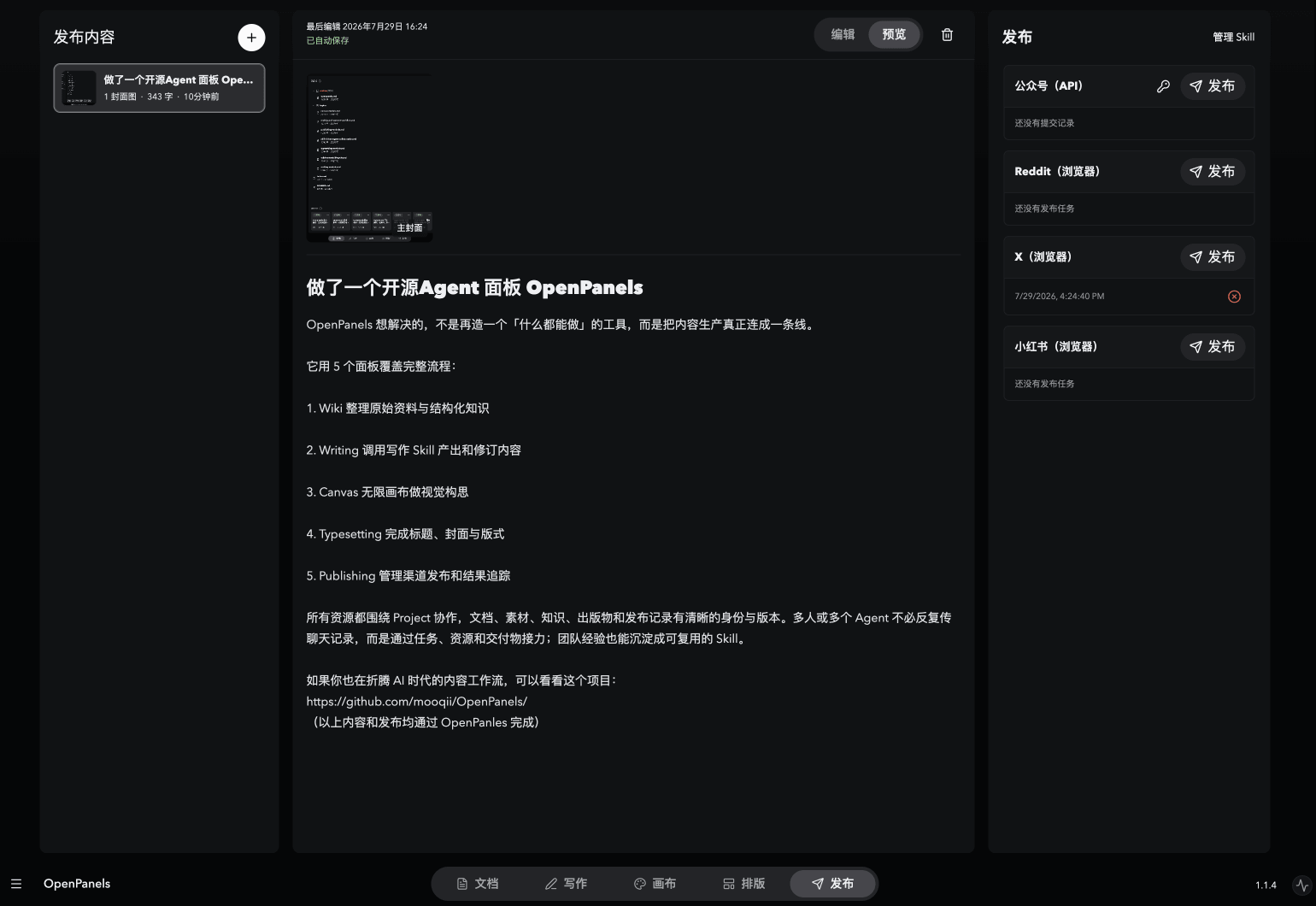This screenshot has height=906, width=1316.
Task: Click the OpenPanels app name in footer
Action: point(77,884)
